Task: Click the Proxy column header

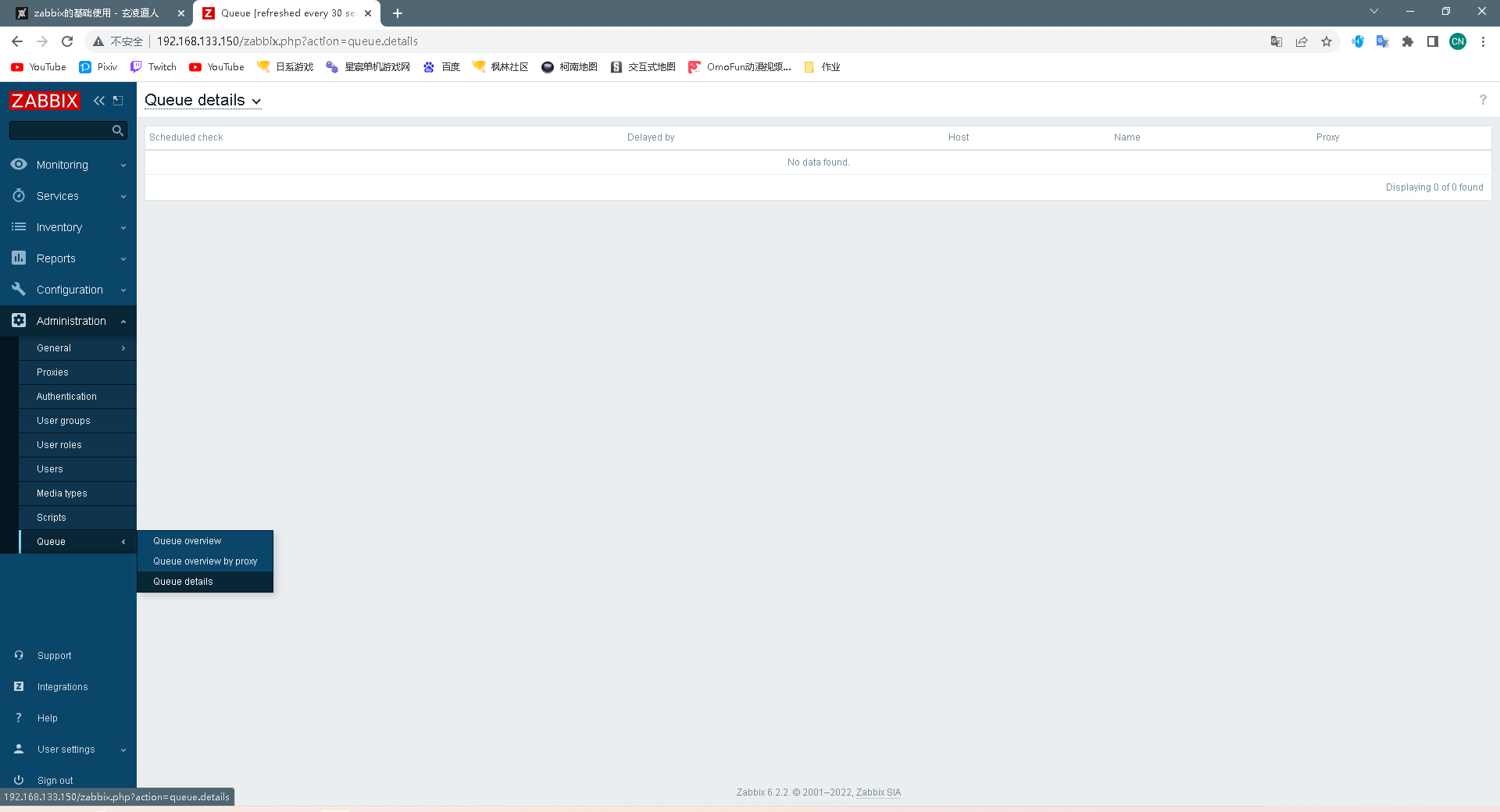Action: 1327,137
